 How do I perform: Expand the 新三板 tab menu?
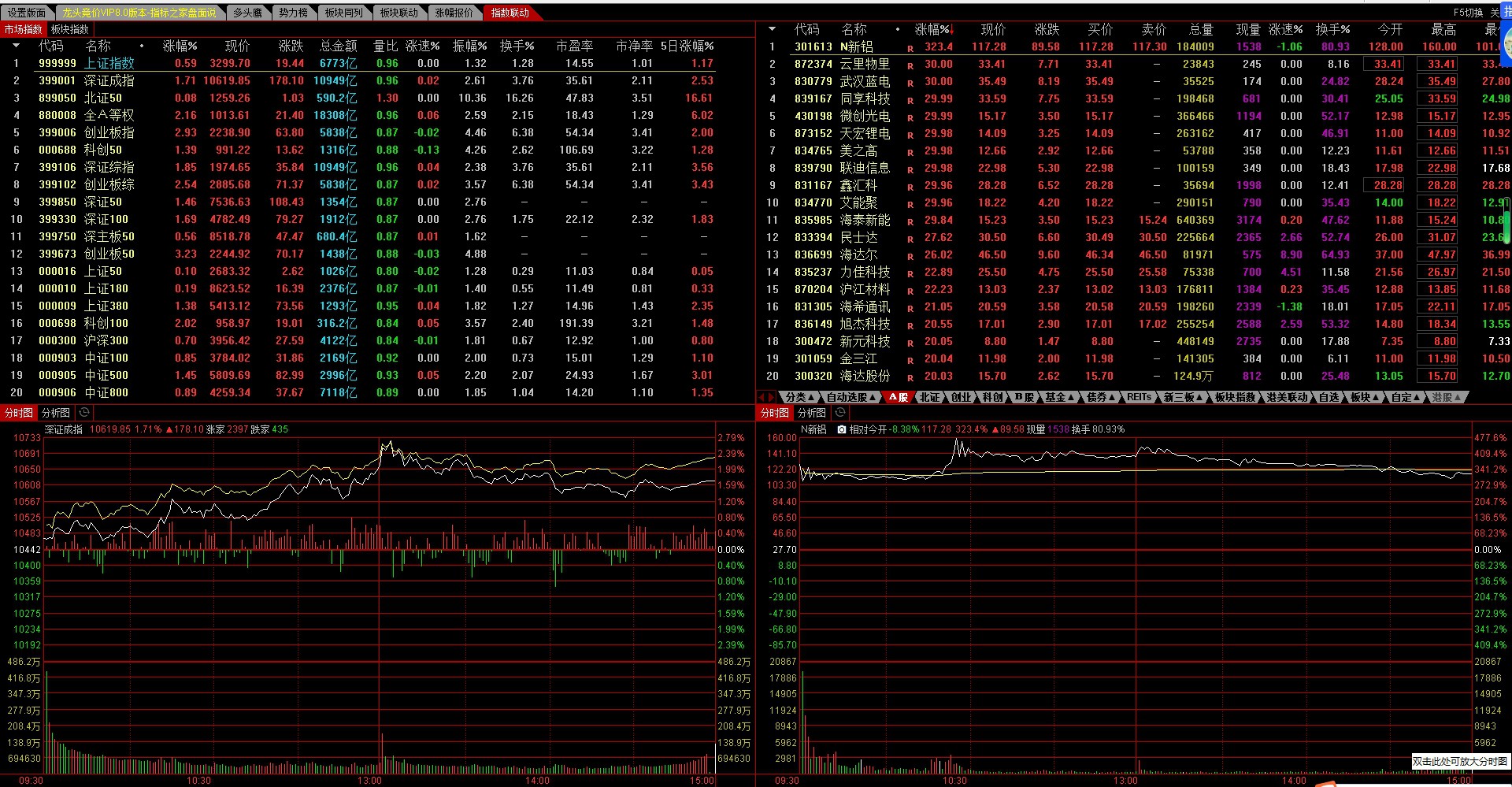(x=1199, y=398)
